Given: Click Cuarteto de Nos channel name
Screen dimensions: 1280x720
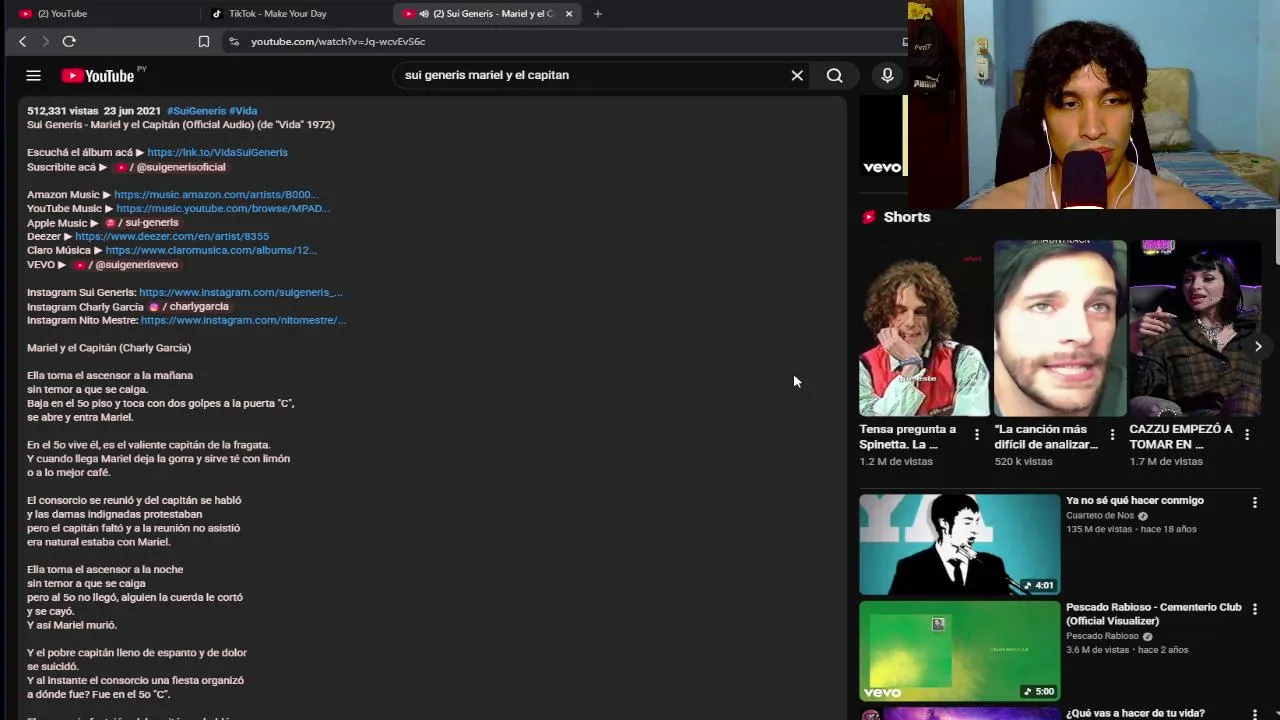Looking at the screenshot, I should point(1099,516).
